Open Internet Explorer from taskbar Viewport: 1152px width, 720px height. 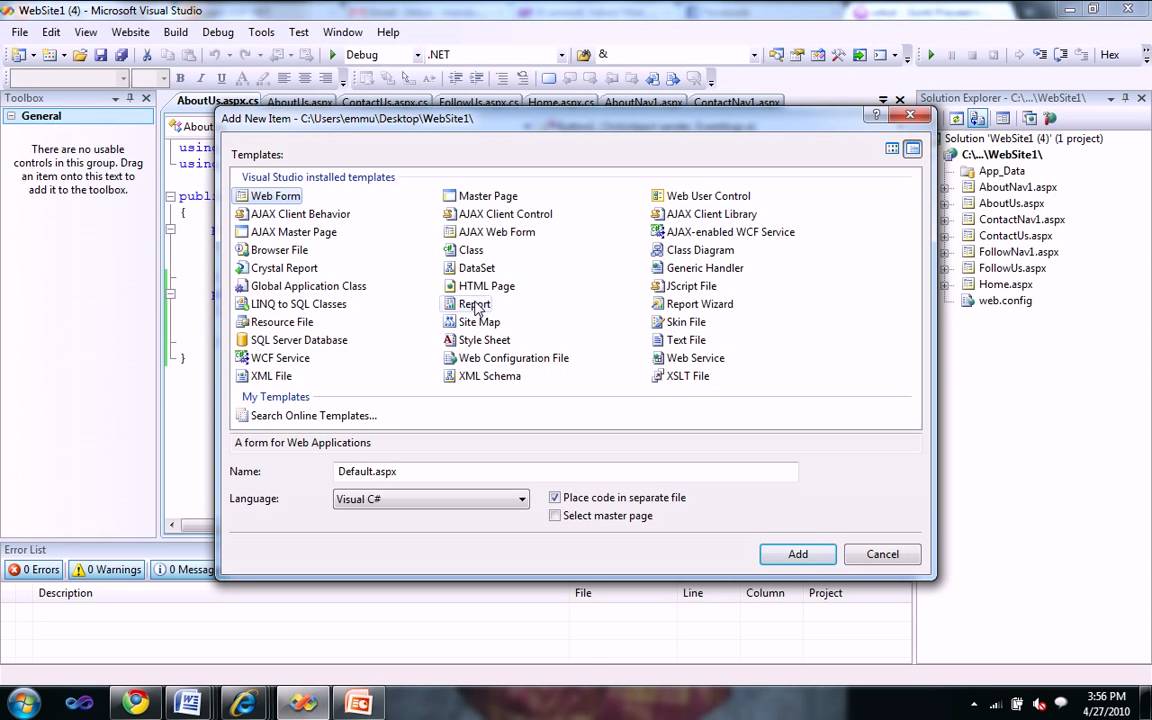coord(243,703)
